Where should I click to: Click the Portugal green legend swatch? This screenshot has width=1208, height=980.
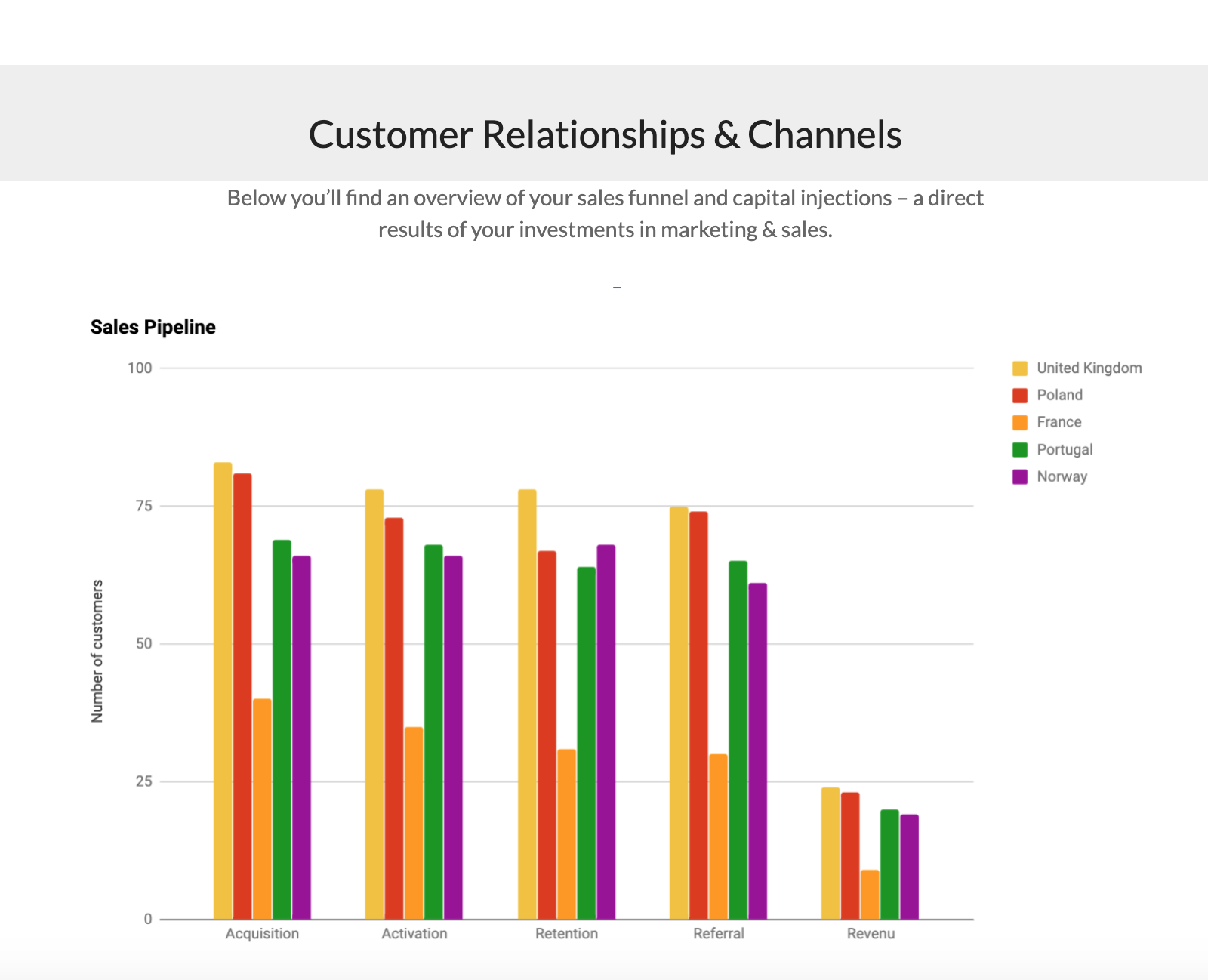coord(1020,450)
